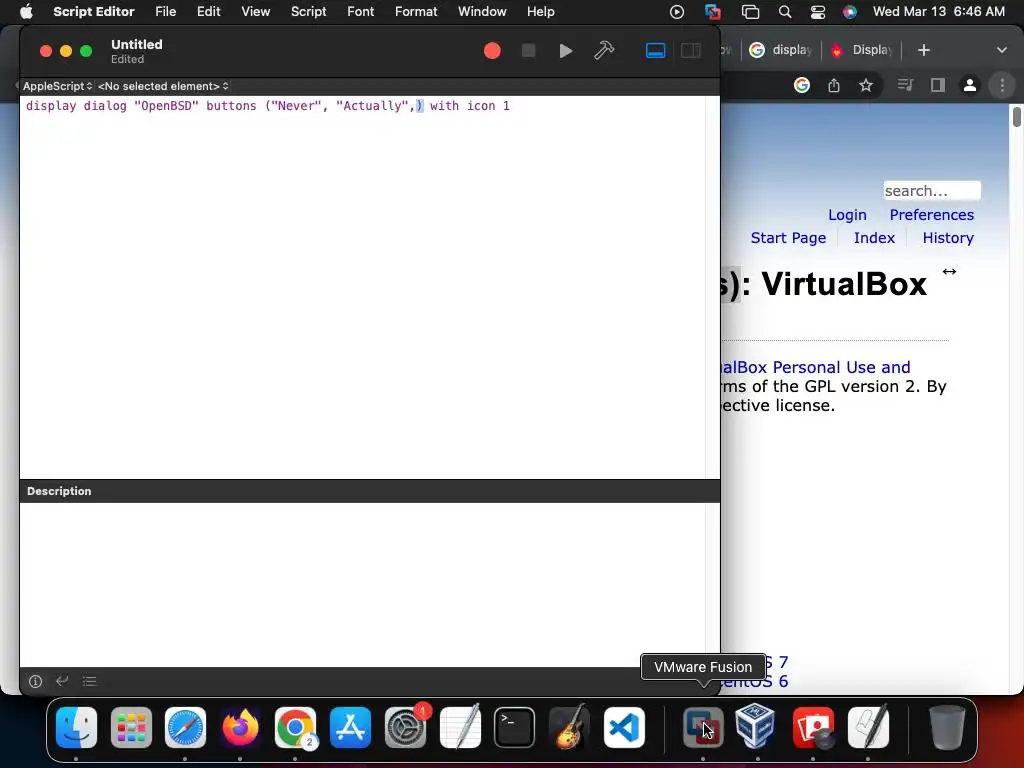Open Terminal from the Dock
This screenshot has height=768, width=1024.
pyautogui.click(x=515, y=727)
